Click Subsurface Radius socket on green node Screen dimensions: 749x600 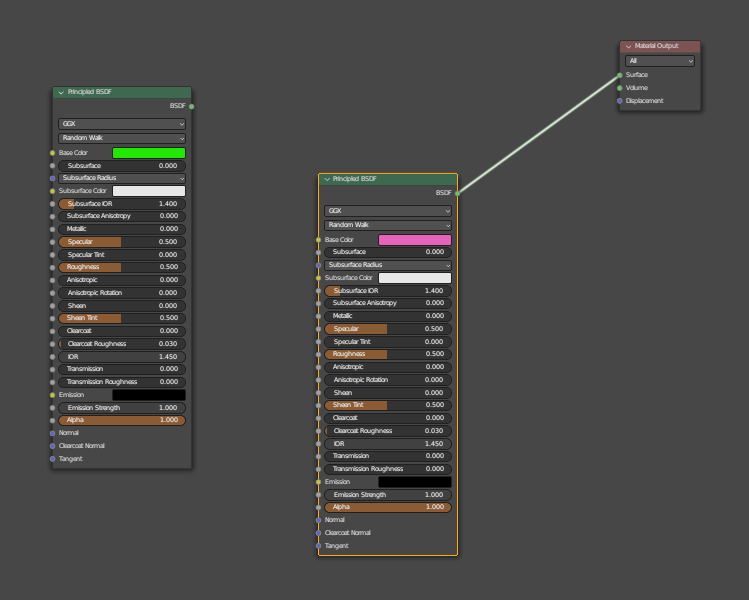click(53, 178)
